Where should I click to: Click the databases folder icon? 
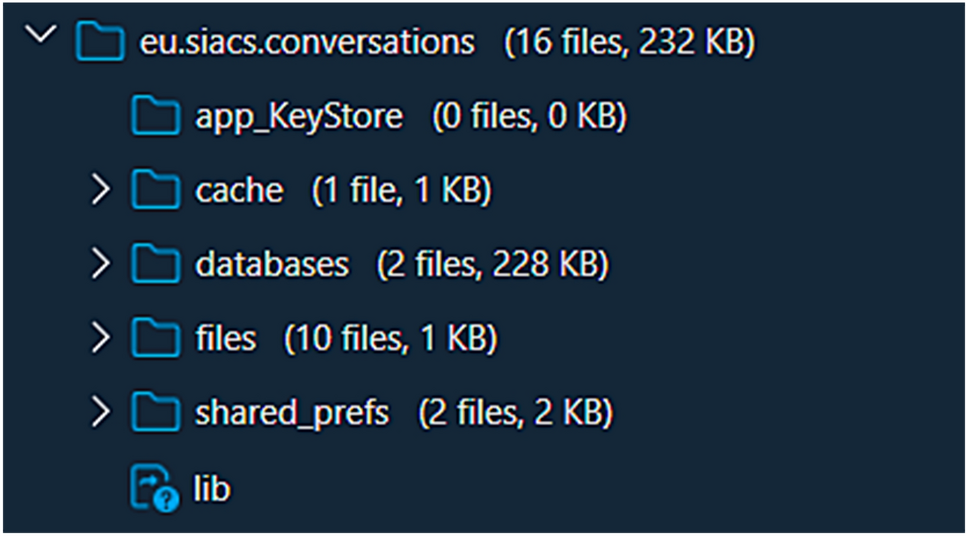155,264
